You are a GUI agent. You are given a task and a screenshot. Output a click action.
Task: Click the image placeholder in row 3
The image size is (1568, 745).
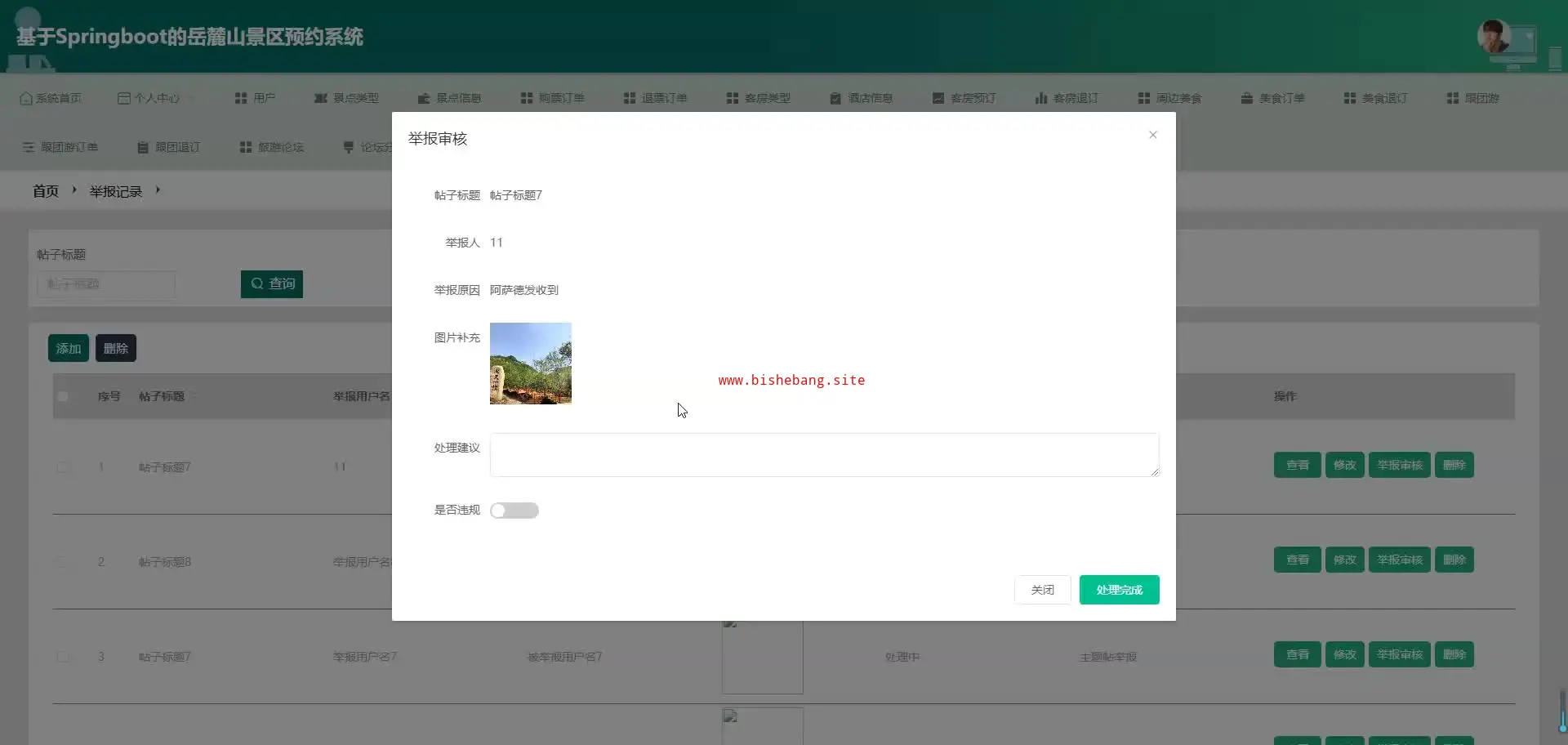(x=763, y=658)
